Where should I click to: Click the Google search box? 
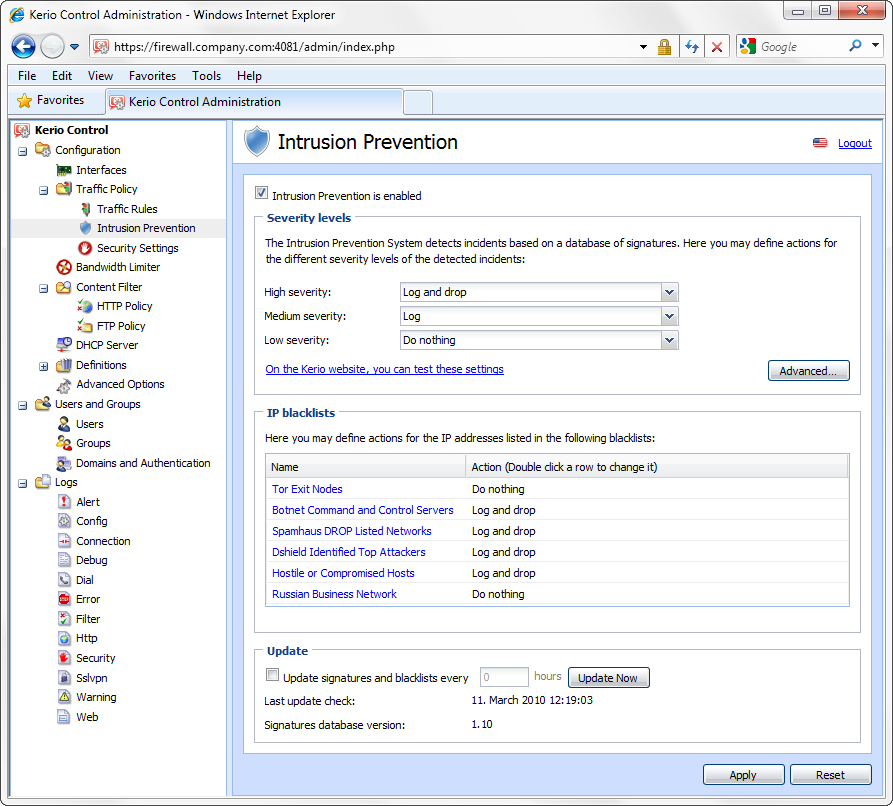coord(803,47)
